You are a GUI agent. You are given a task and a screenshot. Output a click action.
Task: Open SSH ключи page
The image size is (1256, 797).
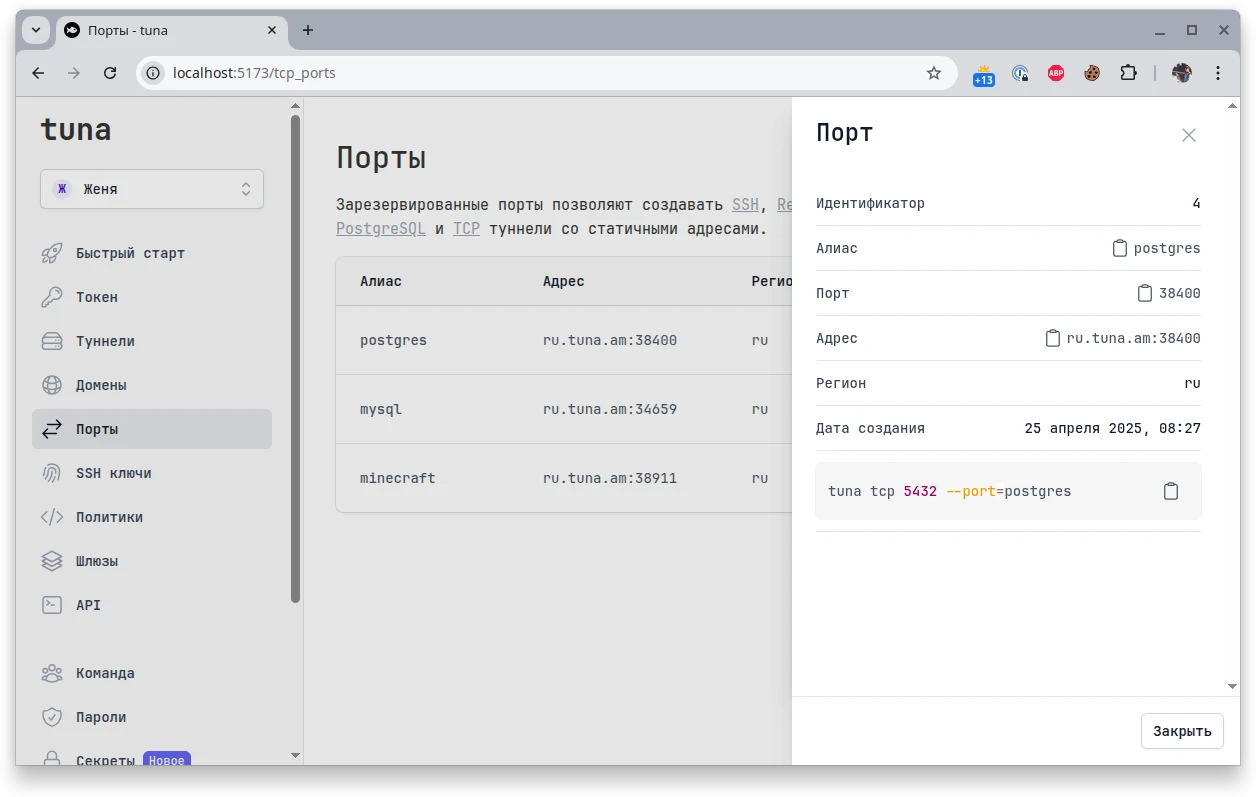[x=152, y=473]
